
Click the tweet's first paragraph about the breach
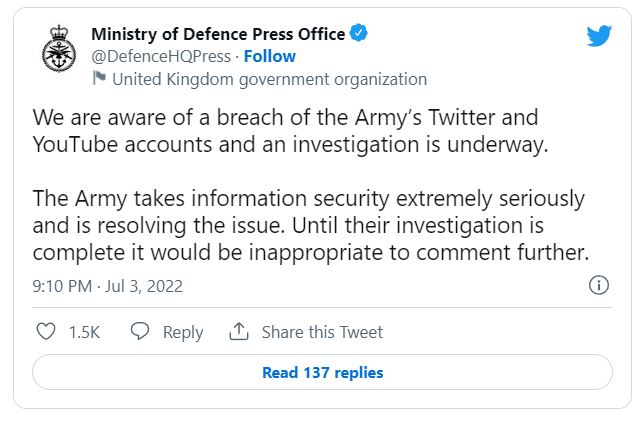pos(290,131)
